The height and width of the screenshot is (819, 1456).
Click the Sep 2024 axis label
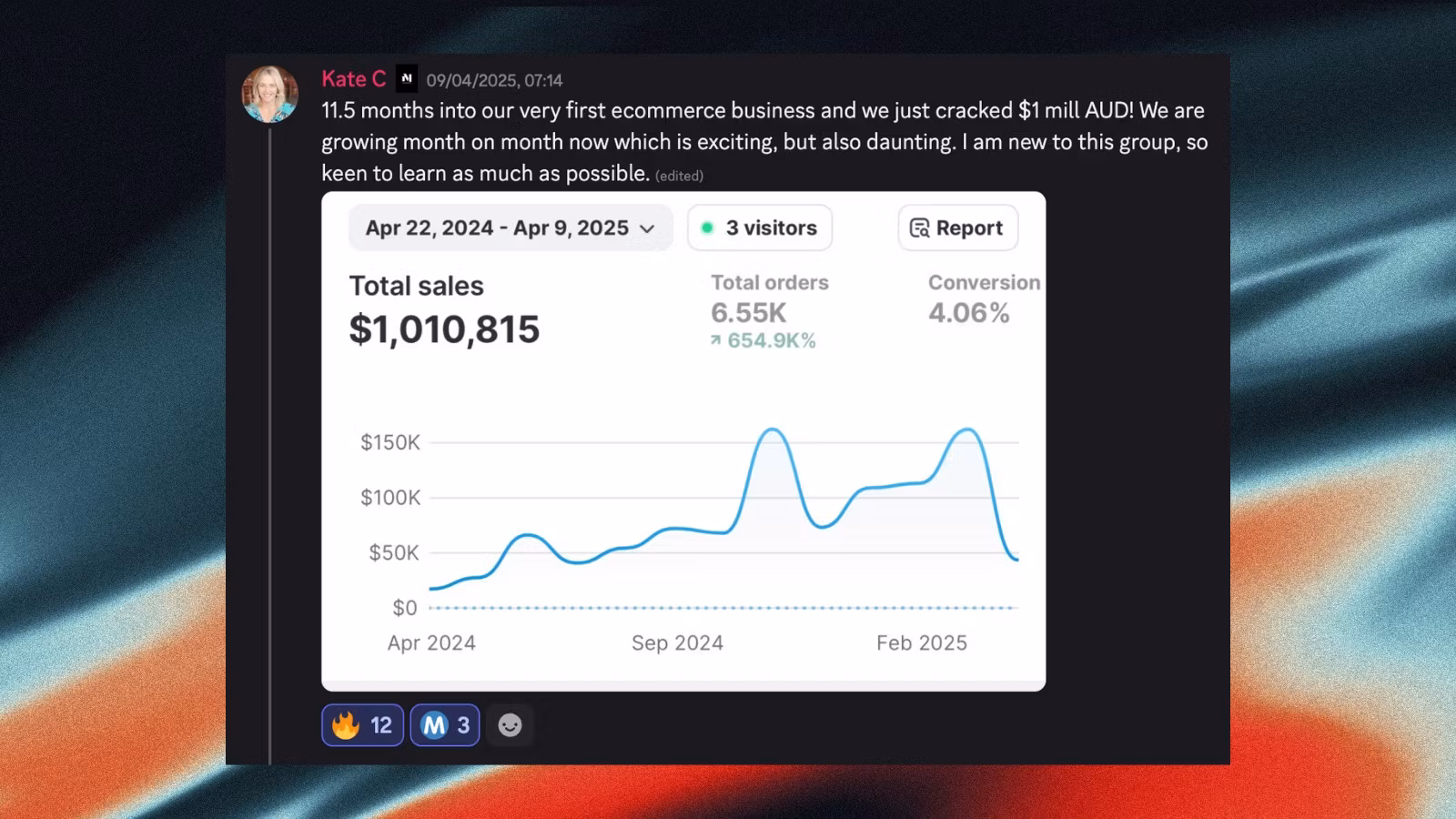[x=677, y=642]
